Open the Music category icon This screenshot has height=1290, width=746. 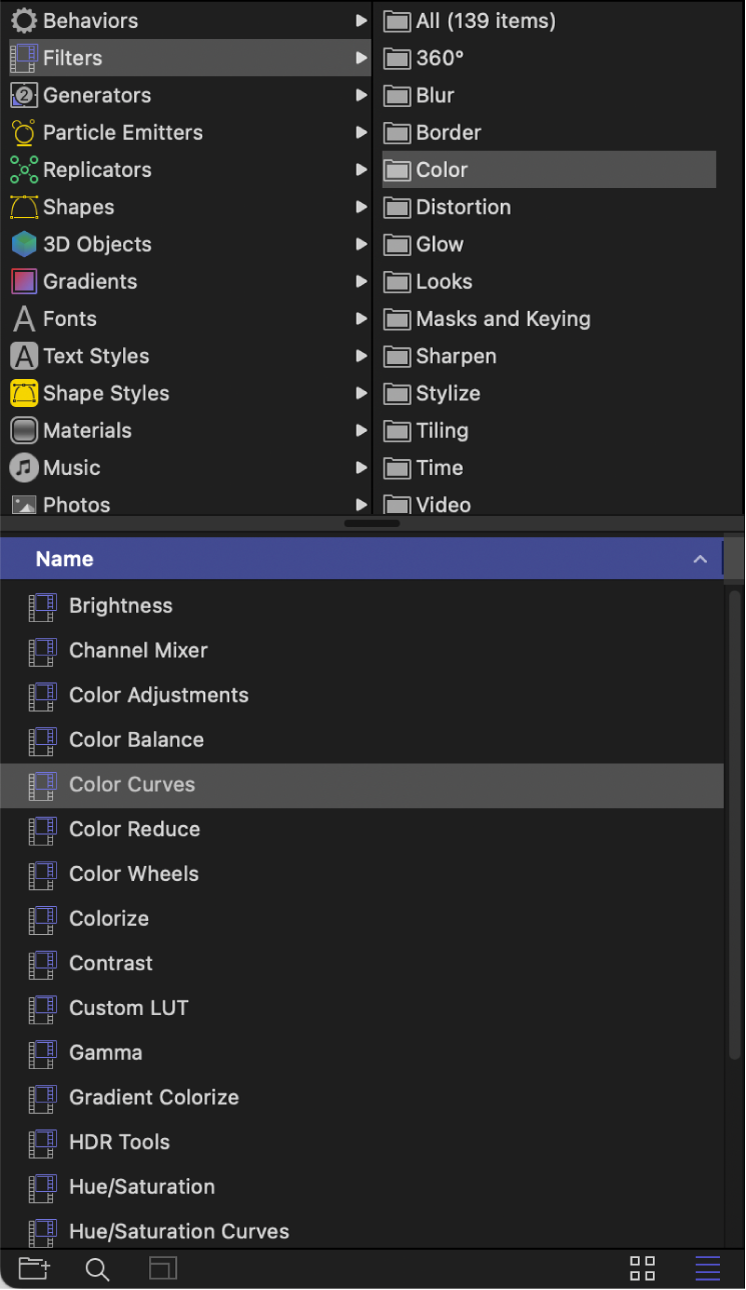pos(23,467)
